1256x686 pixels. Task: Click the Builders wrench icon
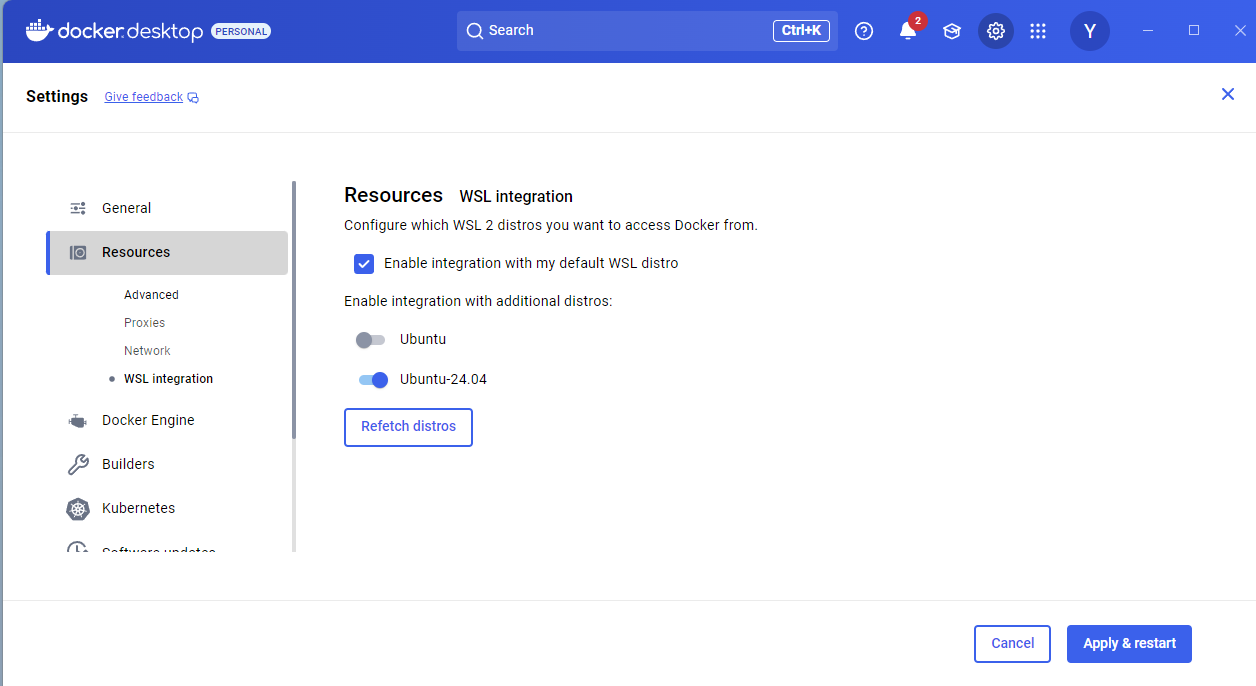[x=78, y=464]
